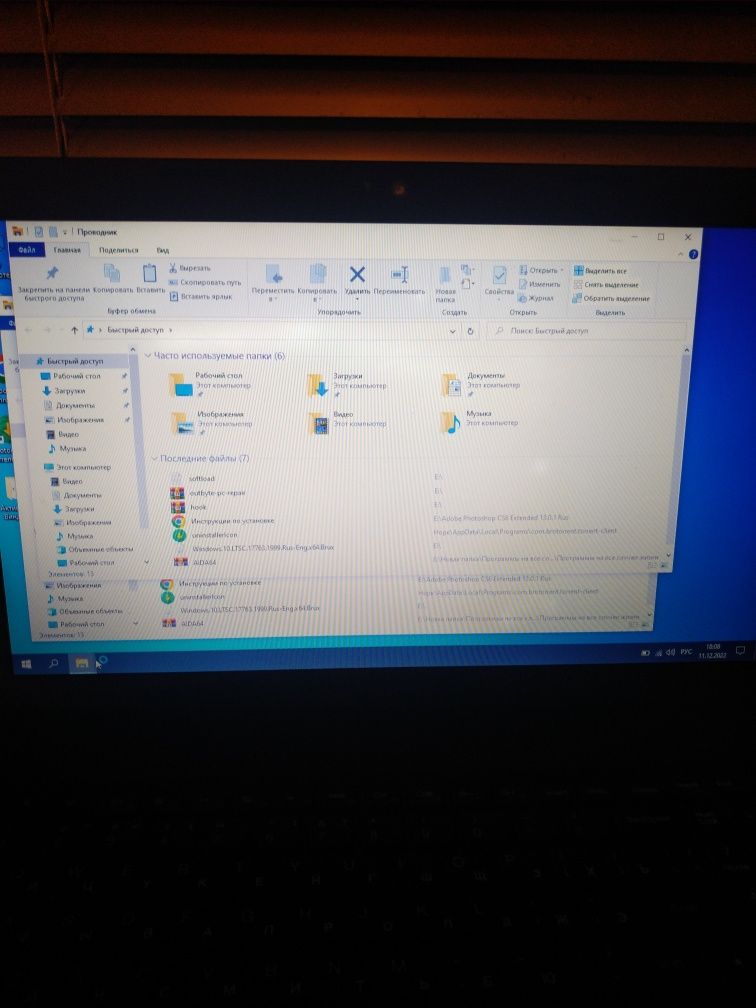Switch front window to details view icon
This screenshot has height=1008, width=756.
[652, 565]
